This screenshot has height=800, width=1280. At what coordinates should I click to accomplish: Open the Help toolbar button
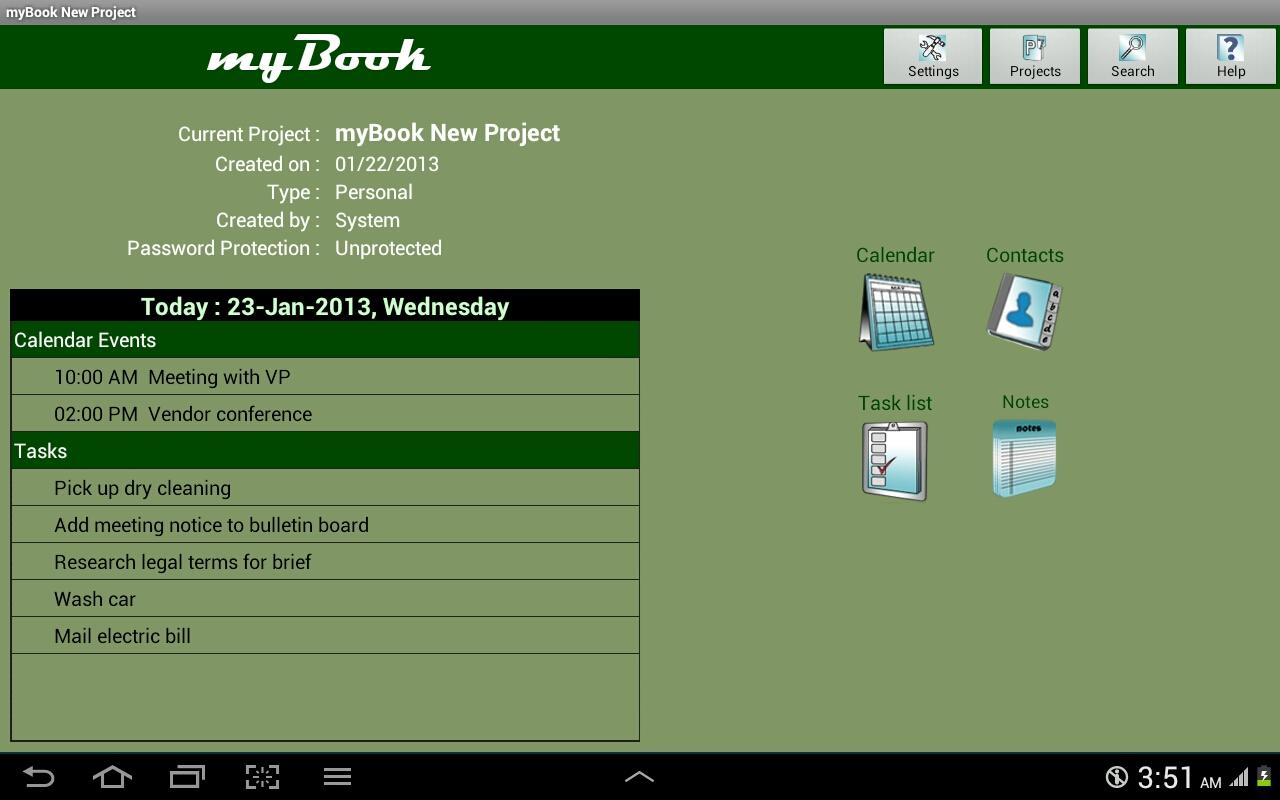(x=1231, y=56)
